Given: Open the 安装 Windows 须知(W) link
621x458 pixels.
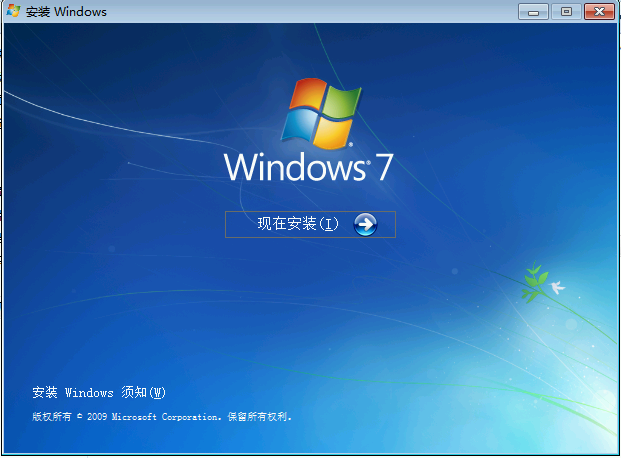Looking at the screenshot, I should click(99, 392).
